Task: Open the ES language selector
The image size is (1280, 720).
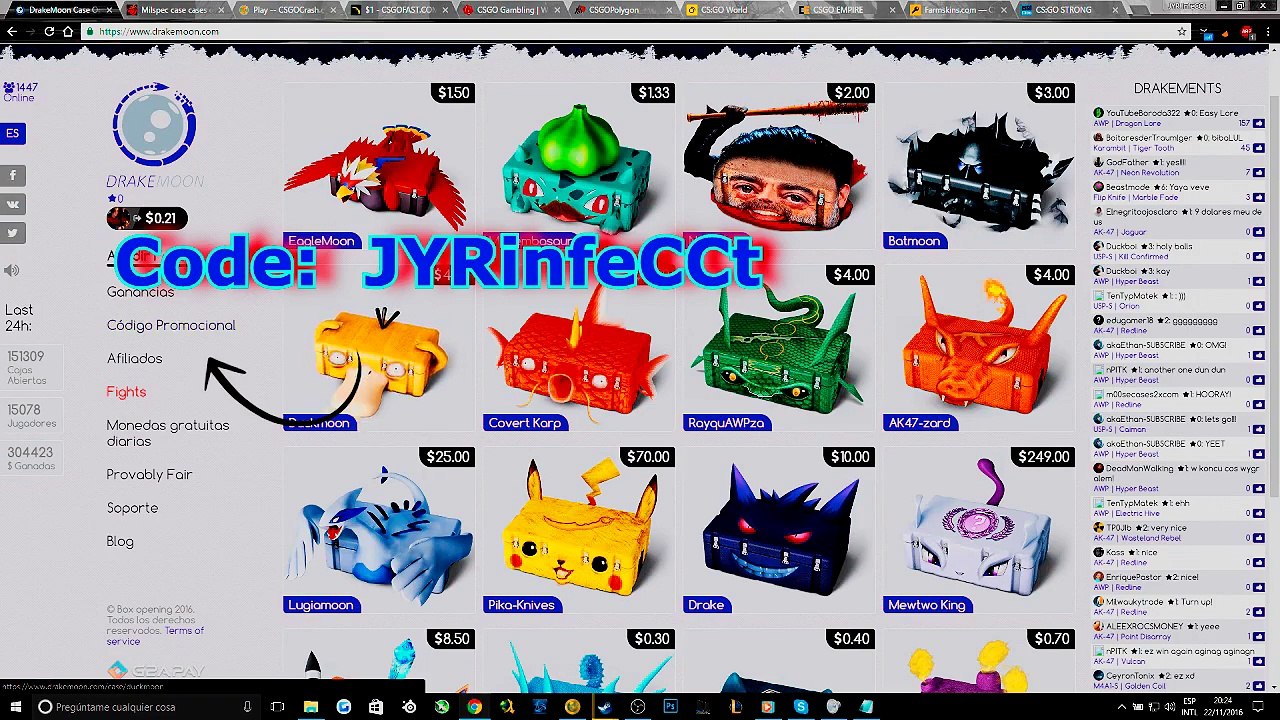Action: click(x=12, y=133)
